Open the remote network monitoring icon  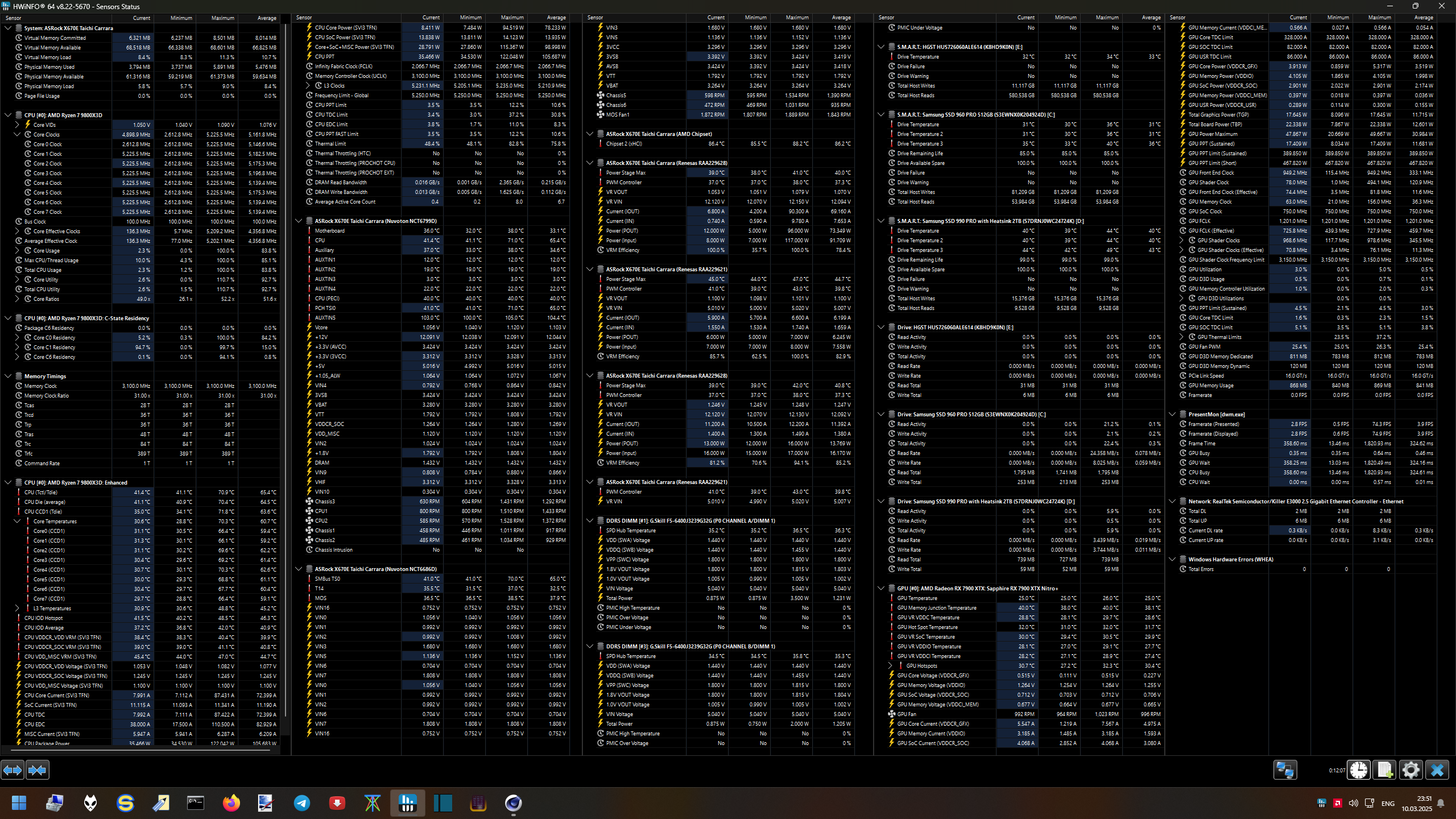coord(1285,770)
